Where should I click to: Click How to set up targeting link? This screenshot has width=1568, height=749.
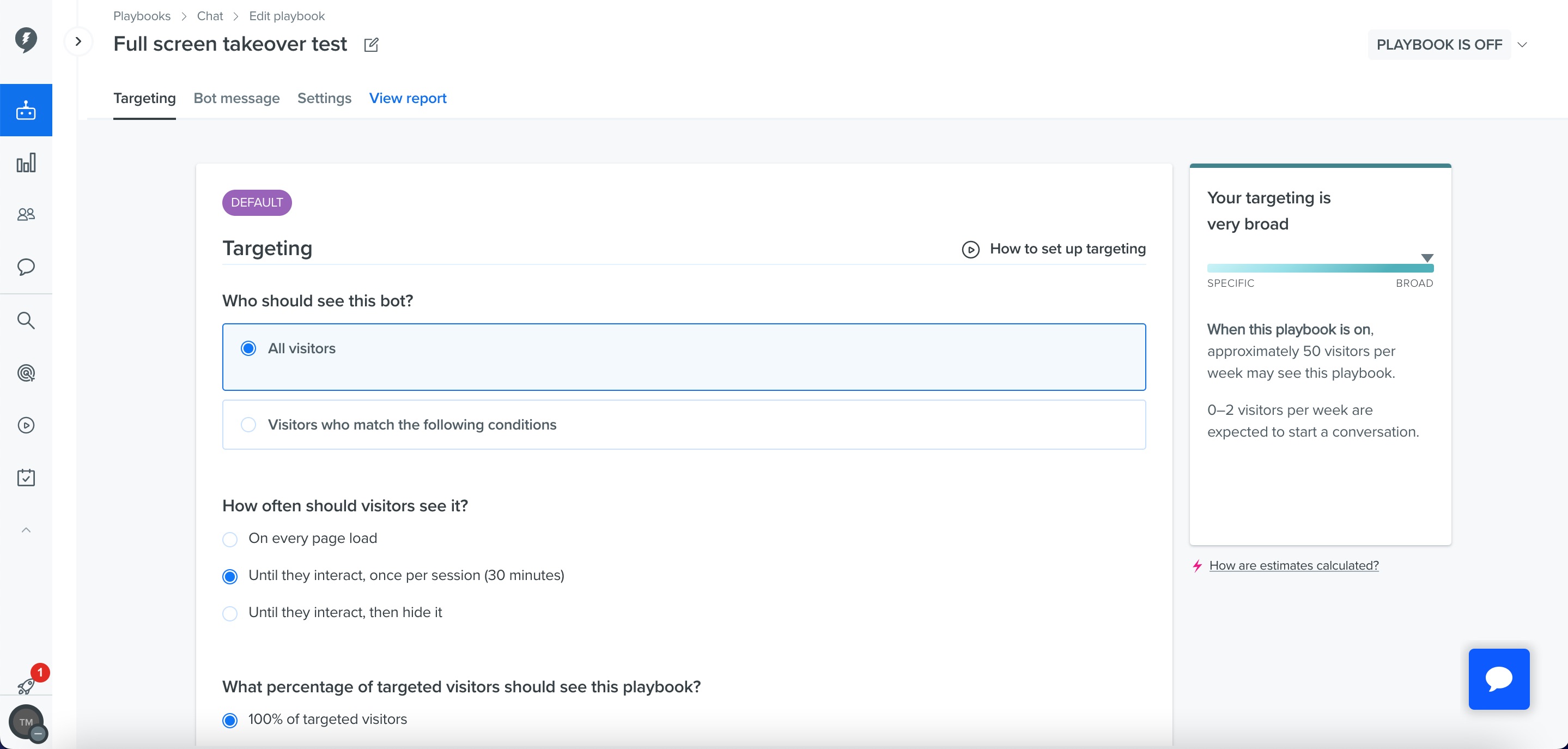pyautogui.click(x=1067, y=249)
